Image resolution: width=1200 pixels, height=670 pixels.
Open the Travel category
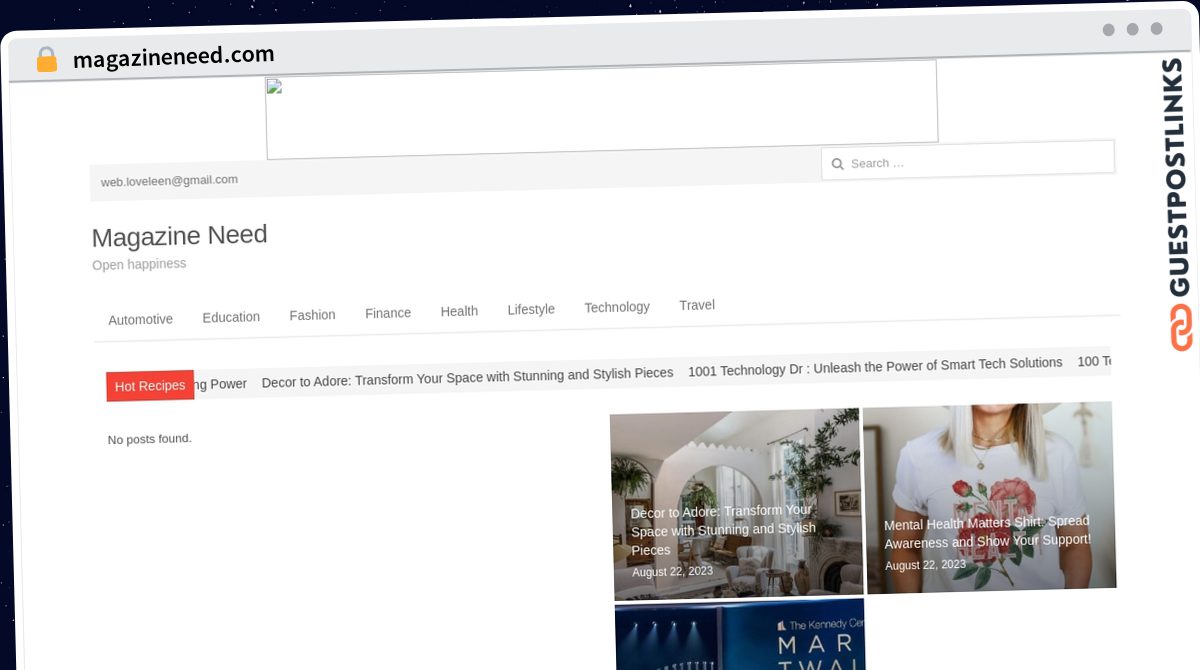coord(697,305)
